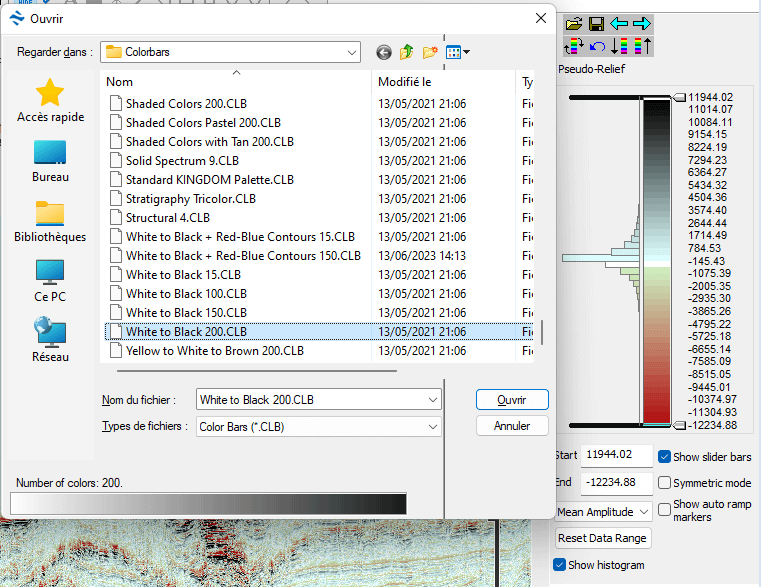761x587 pixels.
Task: Open the Types de fichiers dropdown
Action: click(x=432, y=426)
